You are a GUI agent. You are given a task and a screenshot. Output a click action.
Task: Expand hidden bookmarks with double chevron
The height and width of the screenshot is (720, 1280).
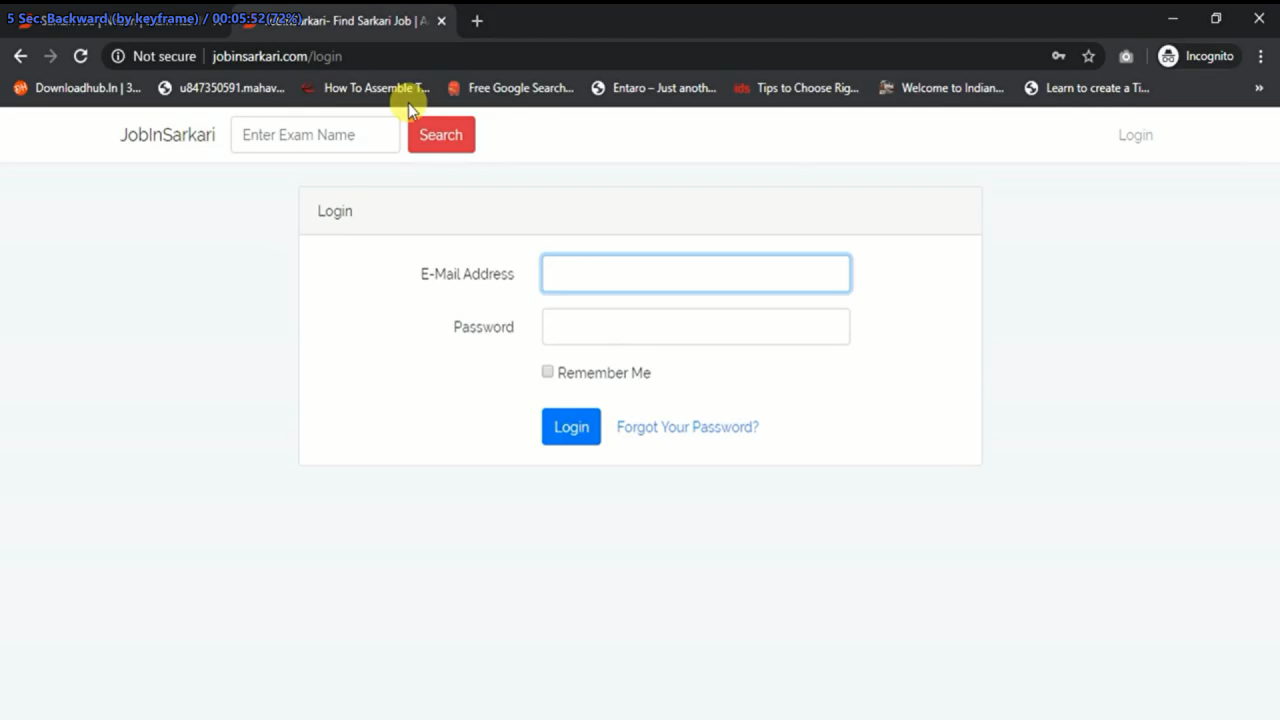[1259, 88]
